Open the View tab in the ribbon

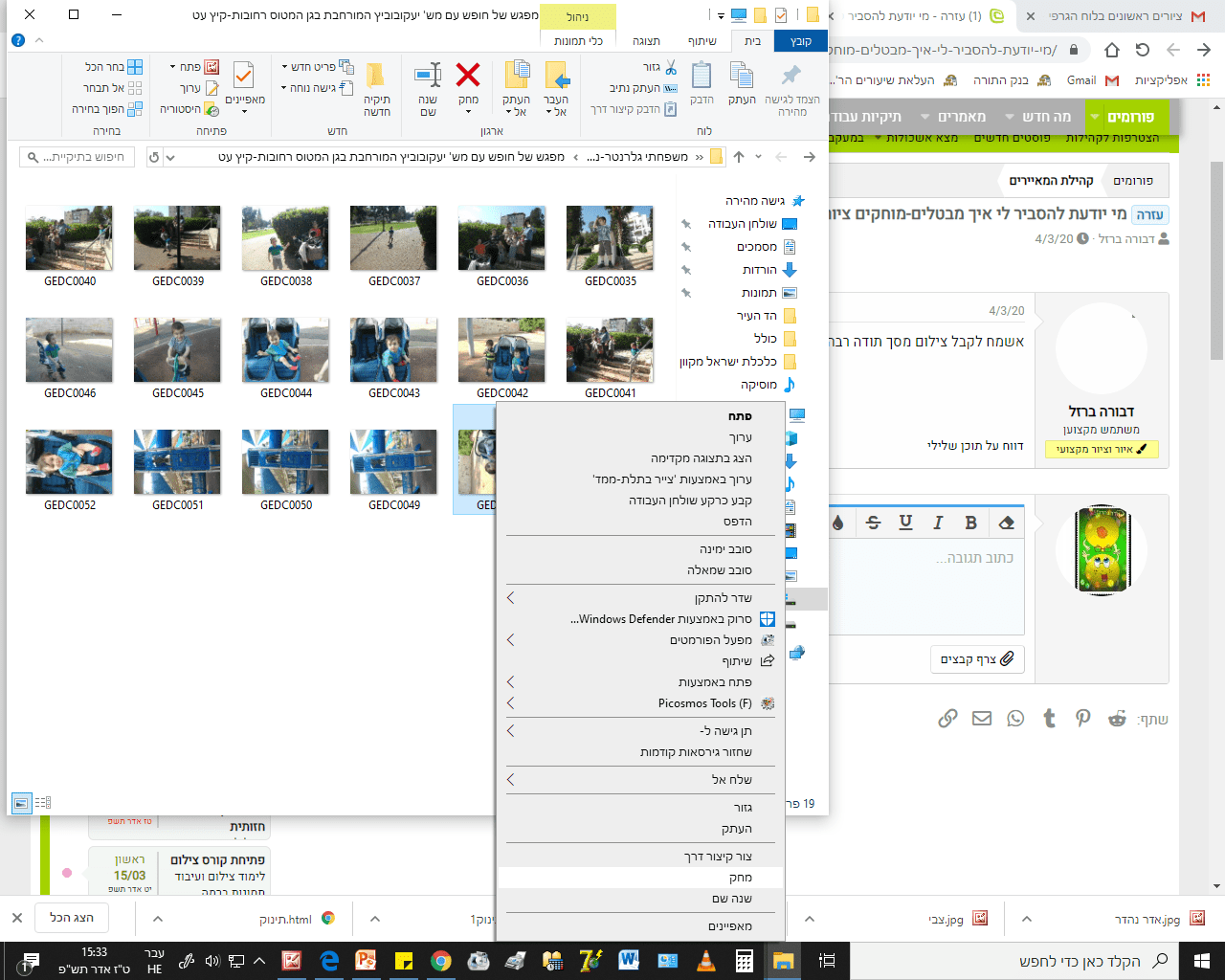click(x=646, y=41)
